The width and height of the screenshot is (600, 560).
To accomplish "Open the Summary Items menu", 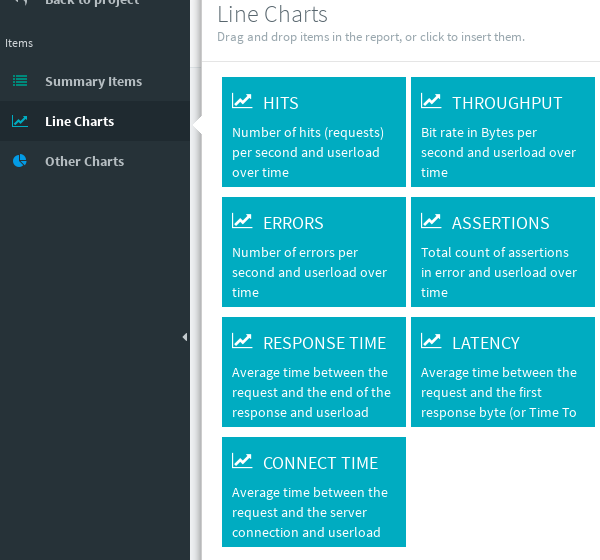I will tap(93, 82).
